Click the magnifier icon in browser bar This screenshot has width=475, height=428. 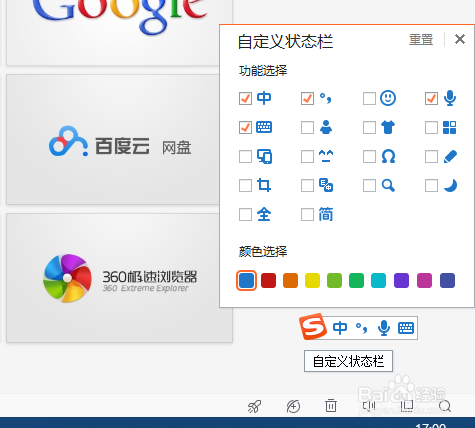point(445,406)
